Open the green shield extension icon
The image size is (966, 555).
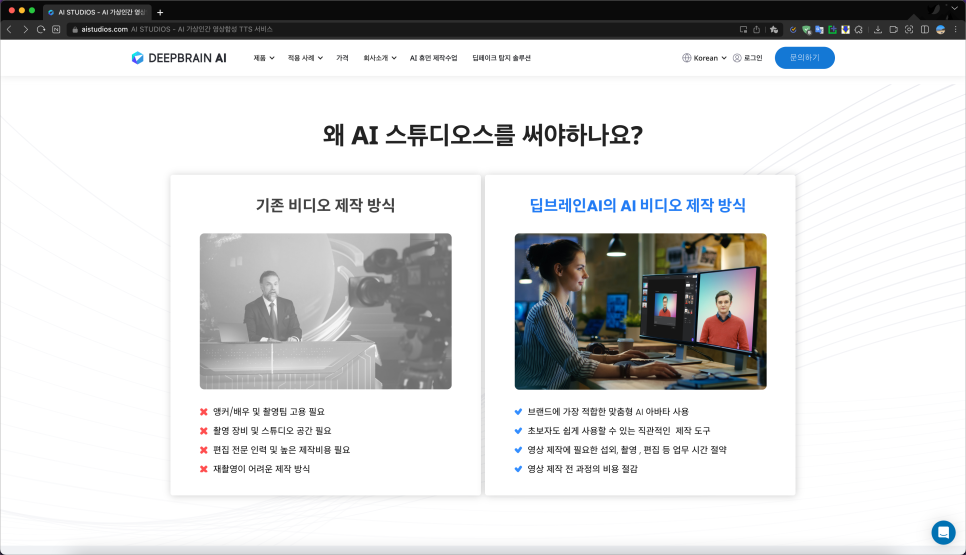[x=806, y=29]
